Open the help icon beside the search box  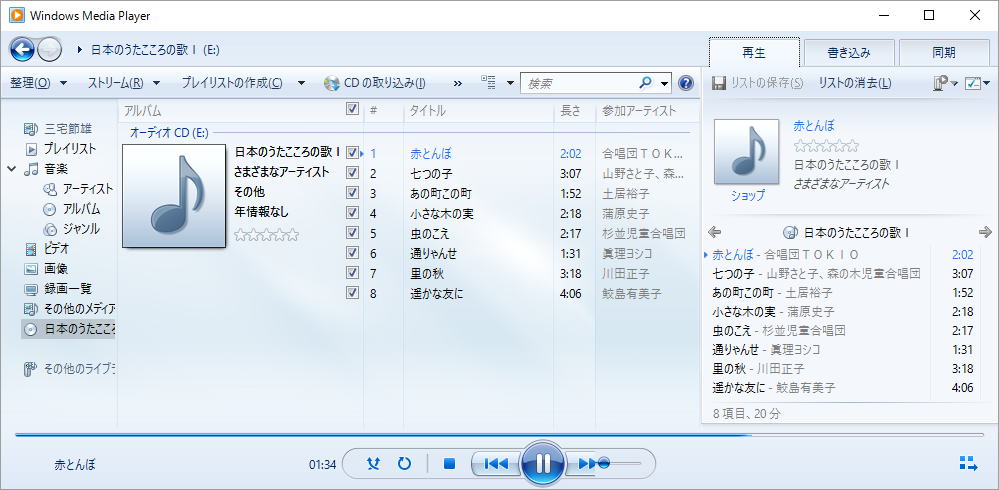tap(686, 83)
